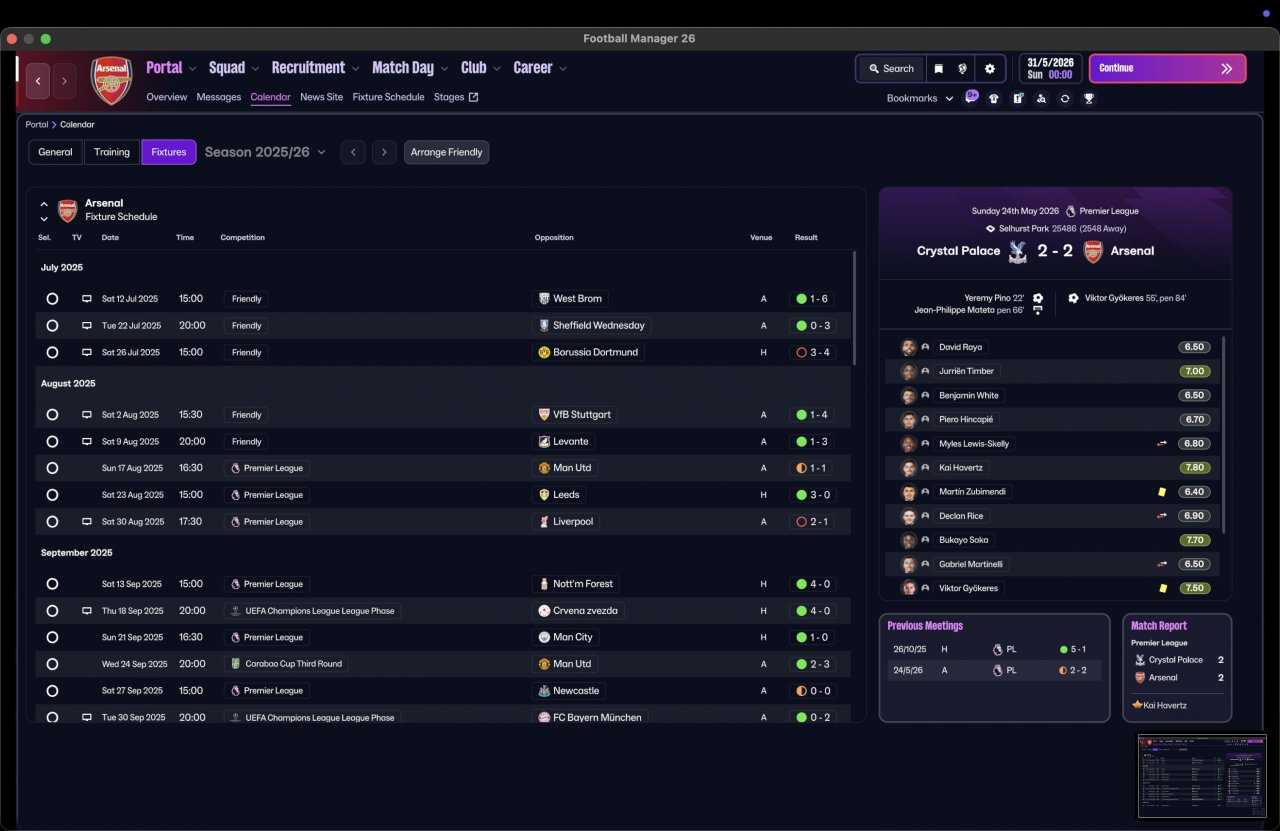
Task: Click the up chevron beside the Arsenal schedule
Action: [44, 204]
